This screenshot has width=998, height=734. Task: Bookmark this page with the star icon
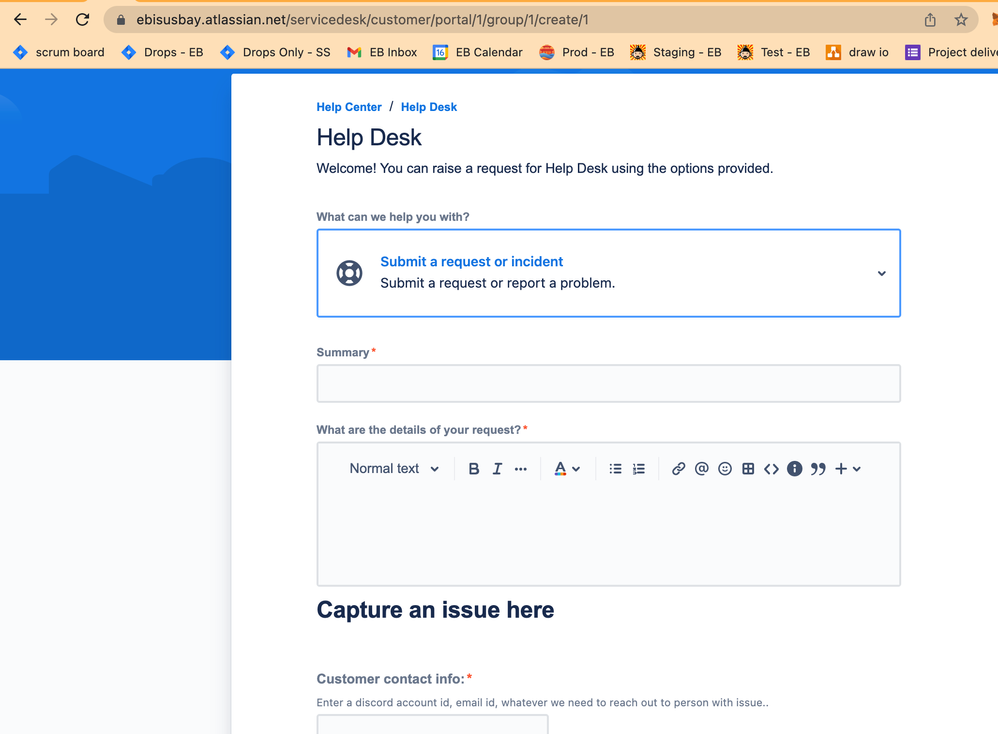pyautogui.click(x=961, y=20)
